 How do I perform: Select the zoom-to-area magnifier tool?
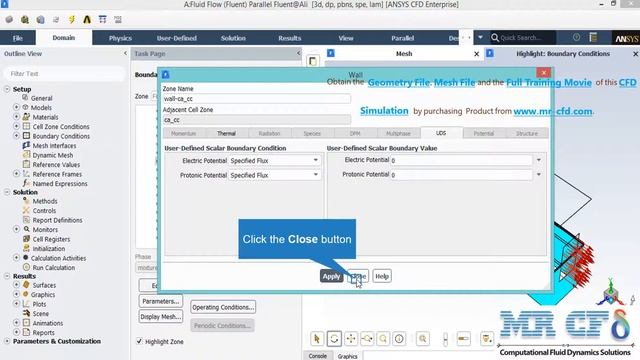tap(383, 338)
